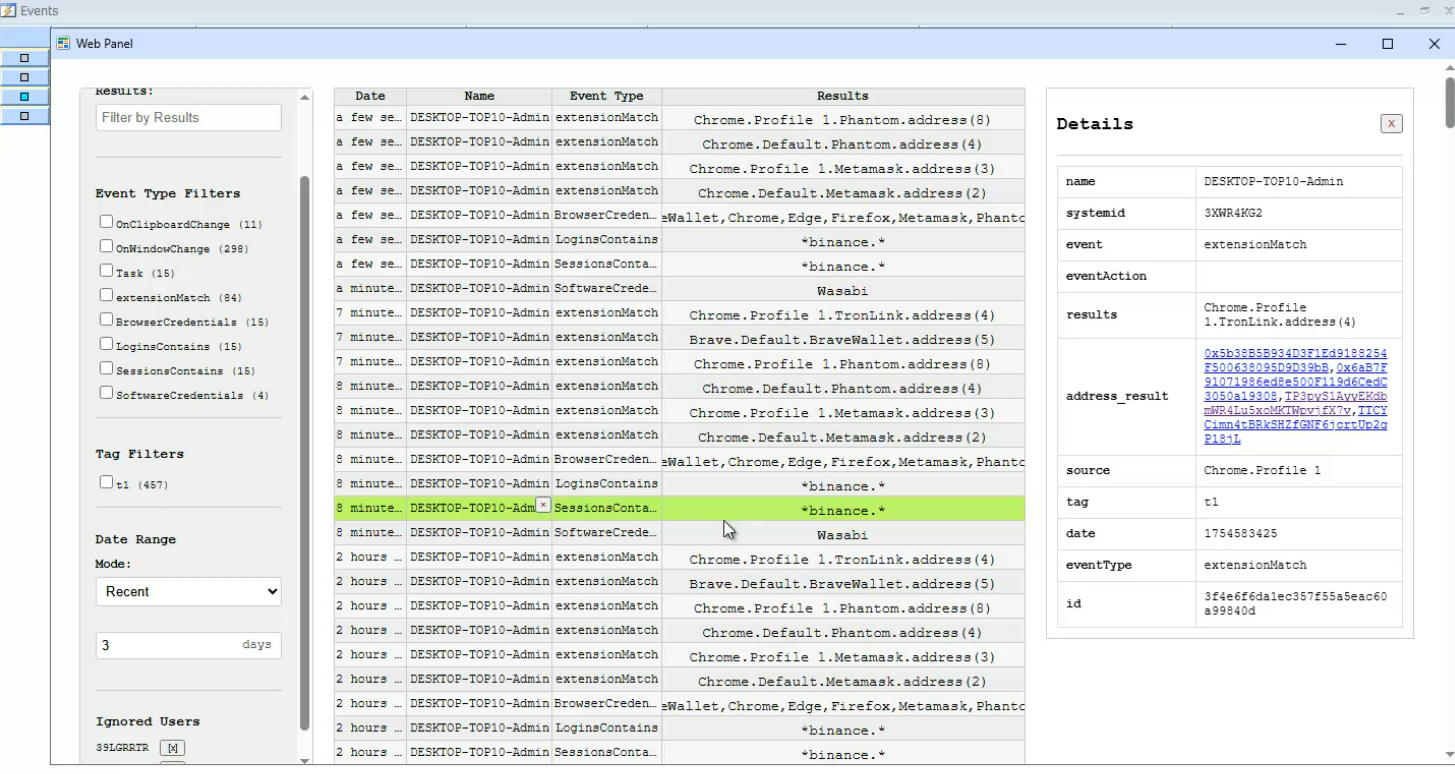Click the days number input showing 3
Viewport: 1455px width, 774px height.
pyautogui.click(x=188, y=645)
